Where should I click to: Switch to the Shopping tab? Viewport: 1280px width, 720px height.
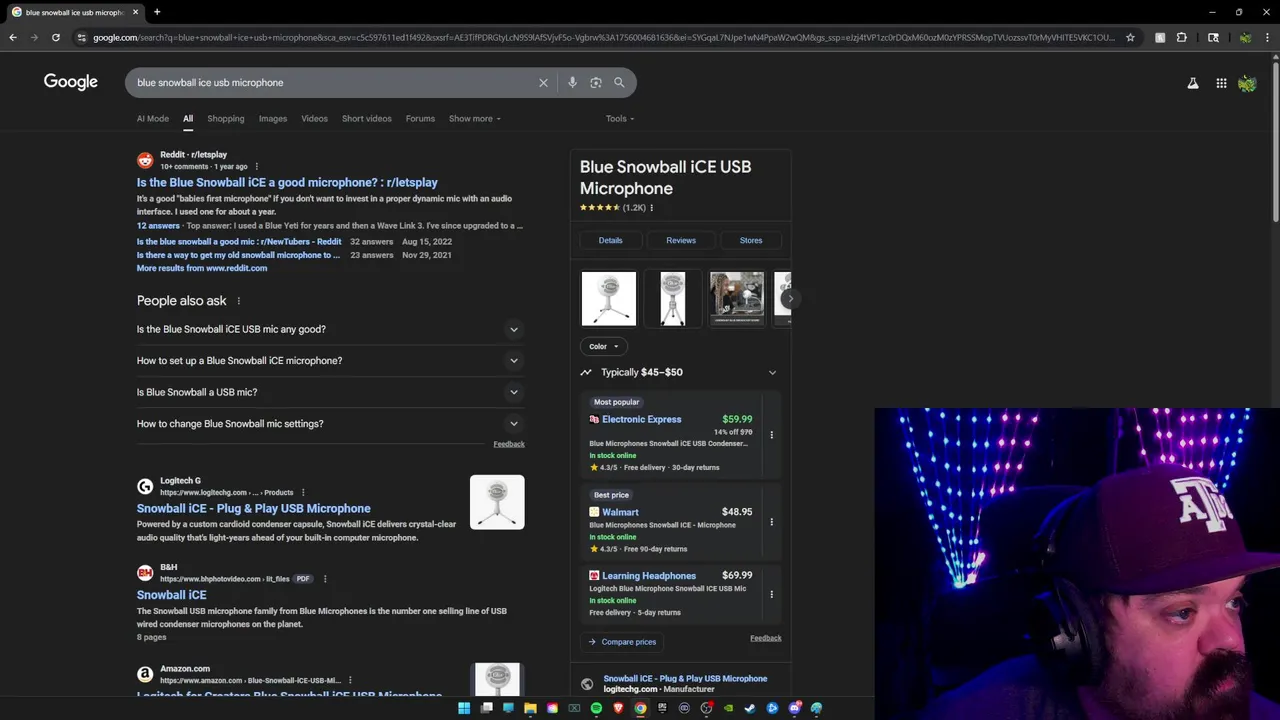(226, 119)
